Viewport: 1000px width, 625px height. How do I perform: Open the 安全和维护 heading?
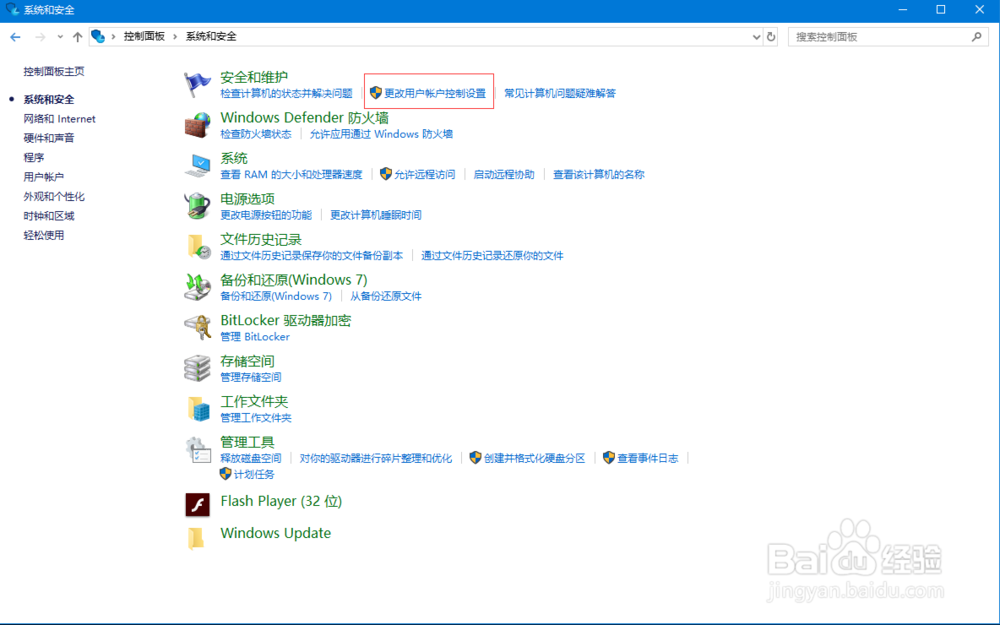[254, 77]
